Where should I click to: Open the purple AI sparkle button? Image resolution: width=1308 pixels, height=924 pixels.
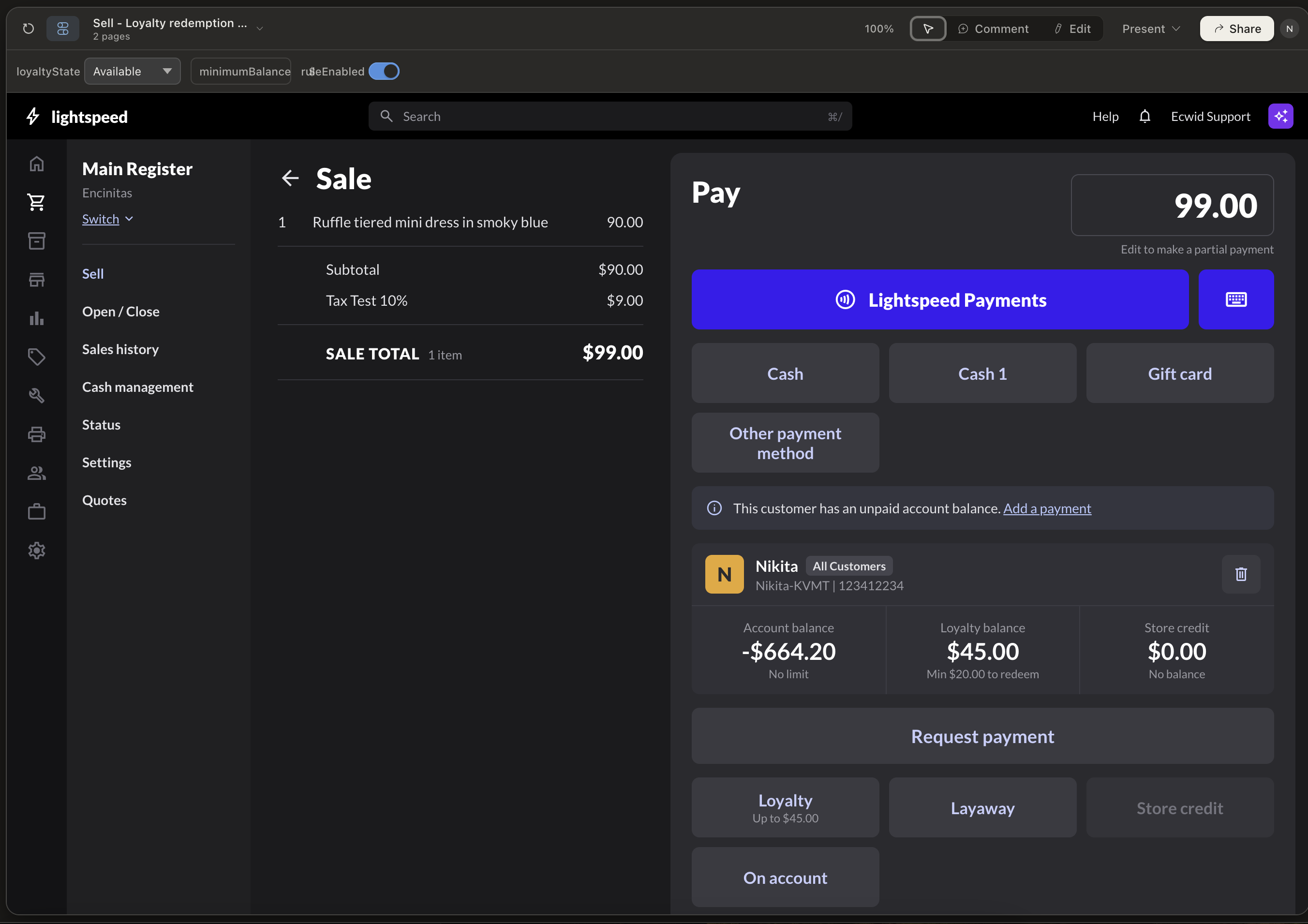click(x=1280, y=116)
